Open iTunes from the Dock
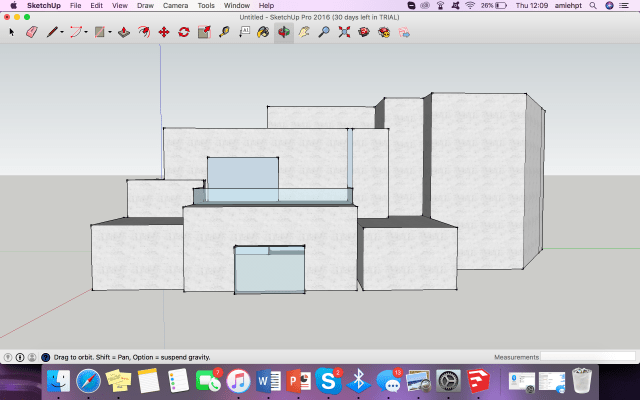The height and width of the screenshot is (400, 640). (238, 381)
